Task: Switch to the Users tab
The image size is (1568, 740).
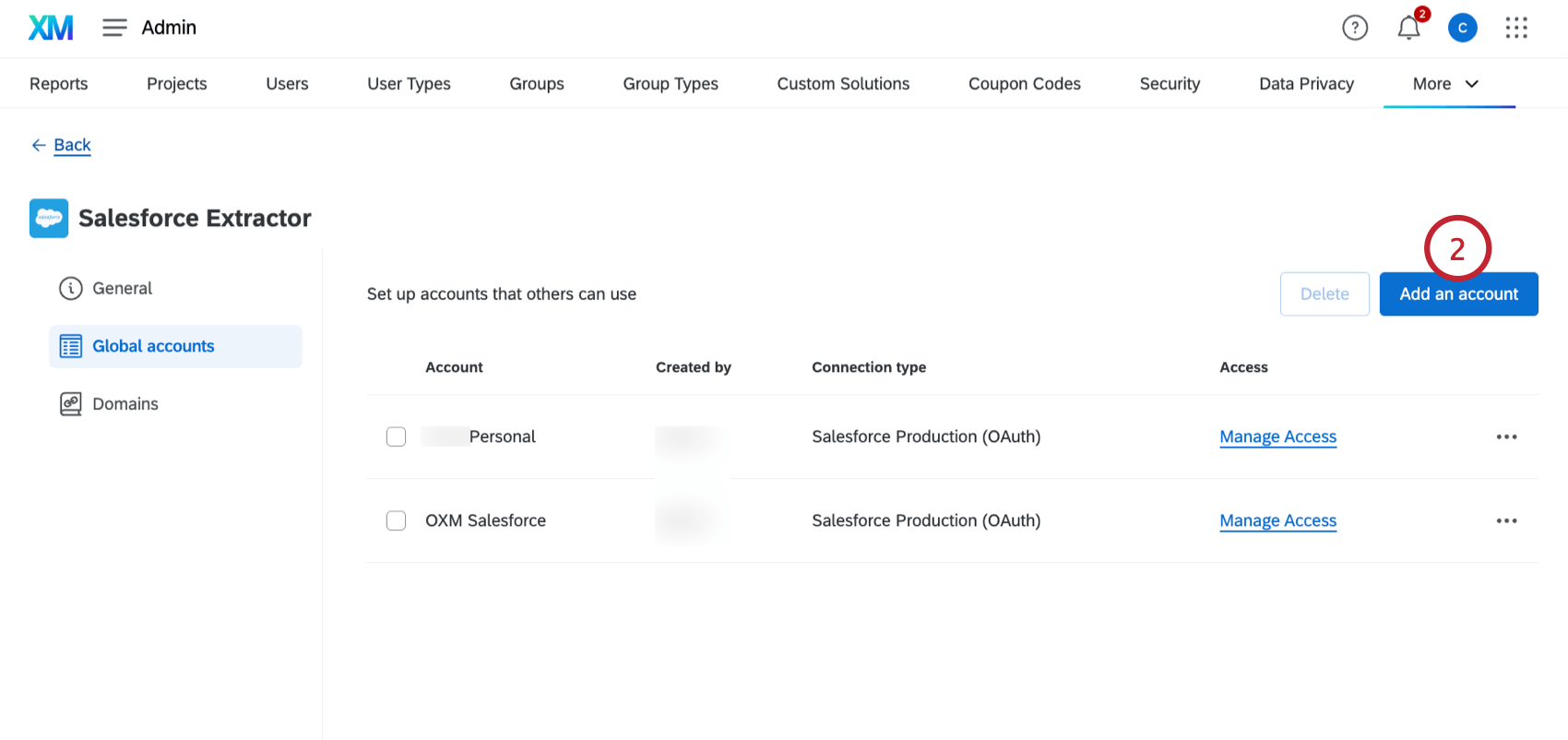Action: point(287,84)
